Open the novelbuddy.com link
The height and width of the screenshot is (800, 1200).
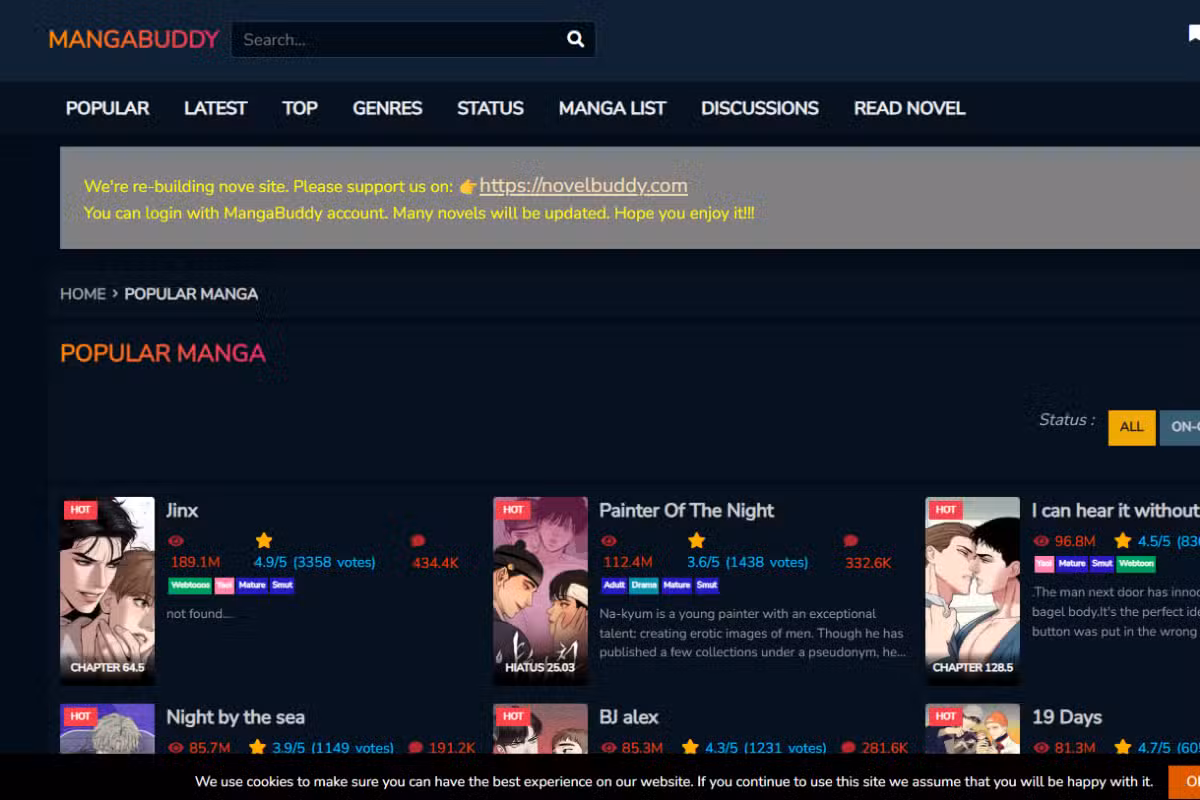[x=583, y=186]
